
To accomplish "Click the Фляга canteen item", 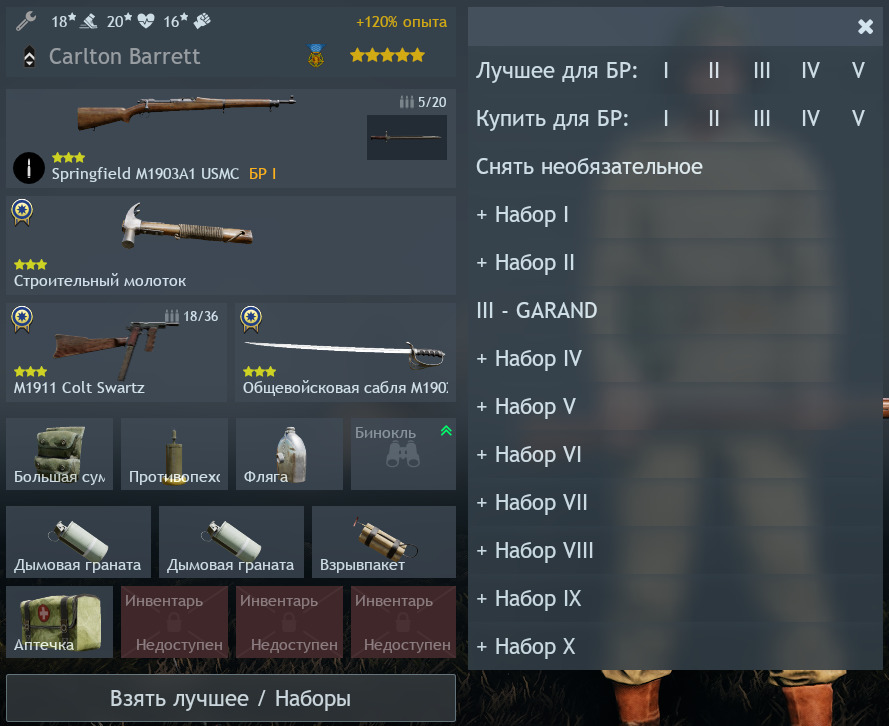I will tap(289, 454).
